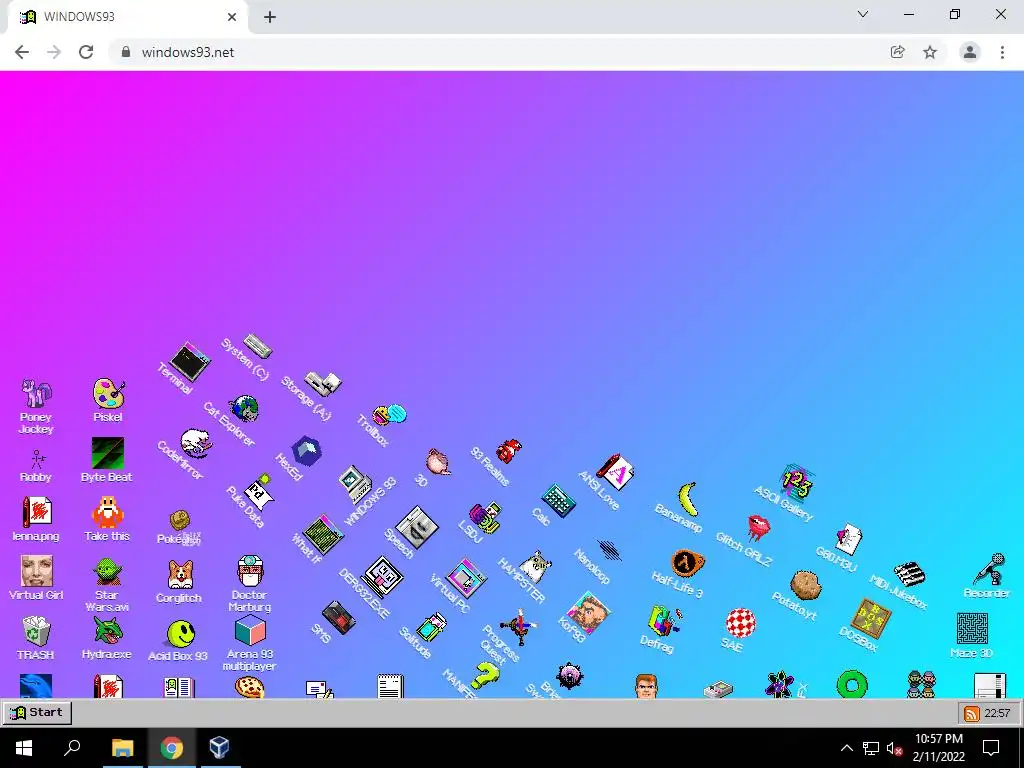1024x768 pixels.
Task: Launch the Speech icon
Action: tap(417, 528)
